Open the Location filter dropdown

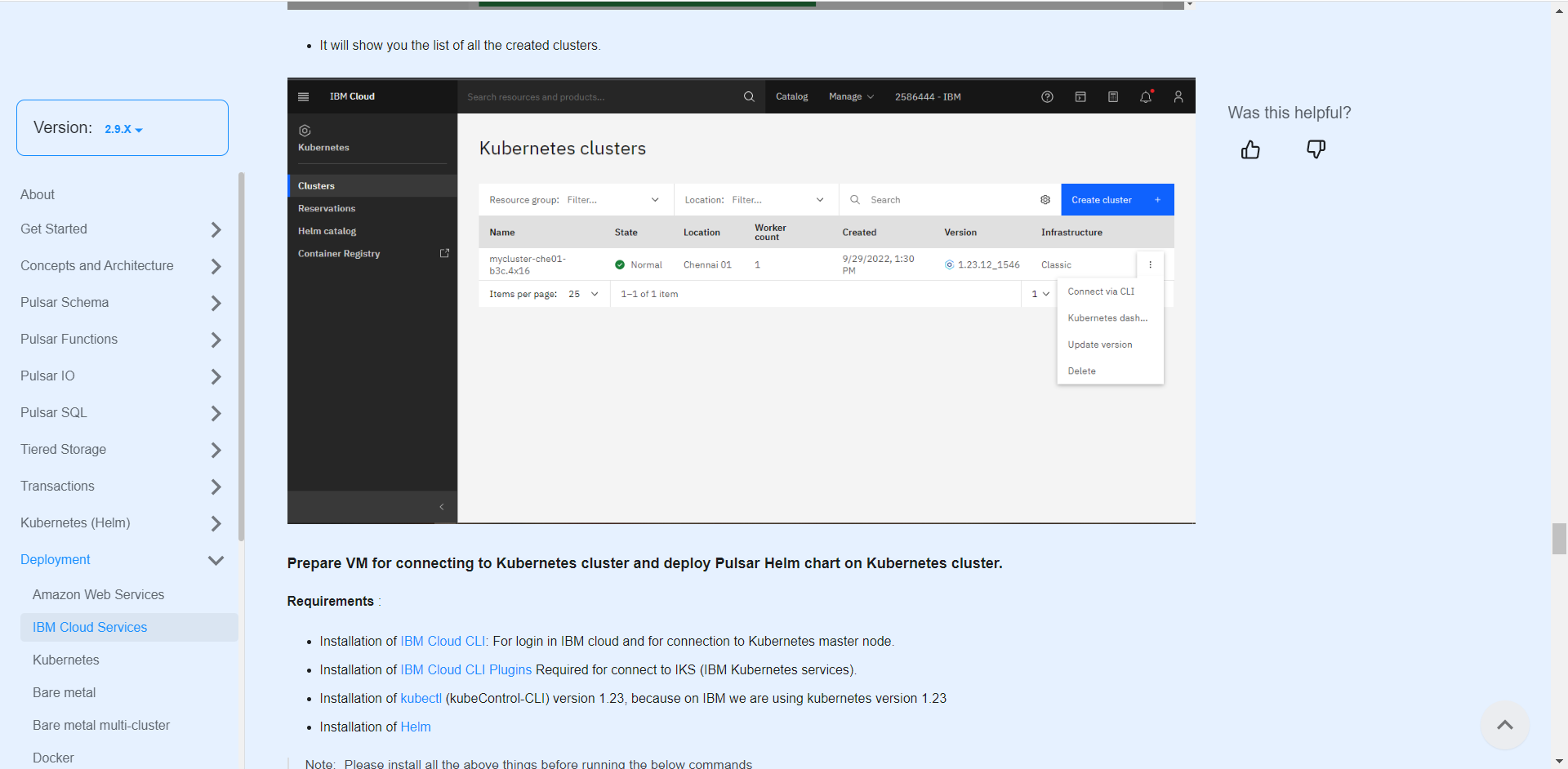point(756,200)
